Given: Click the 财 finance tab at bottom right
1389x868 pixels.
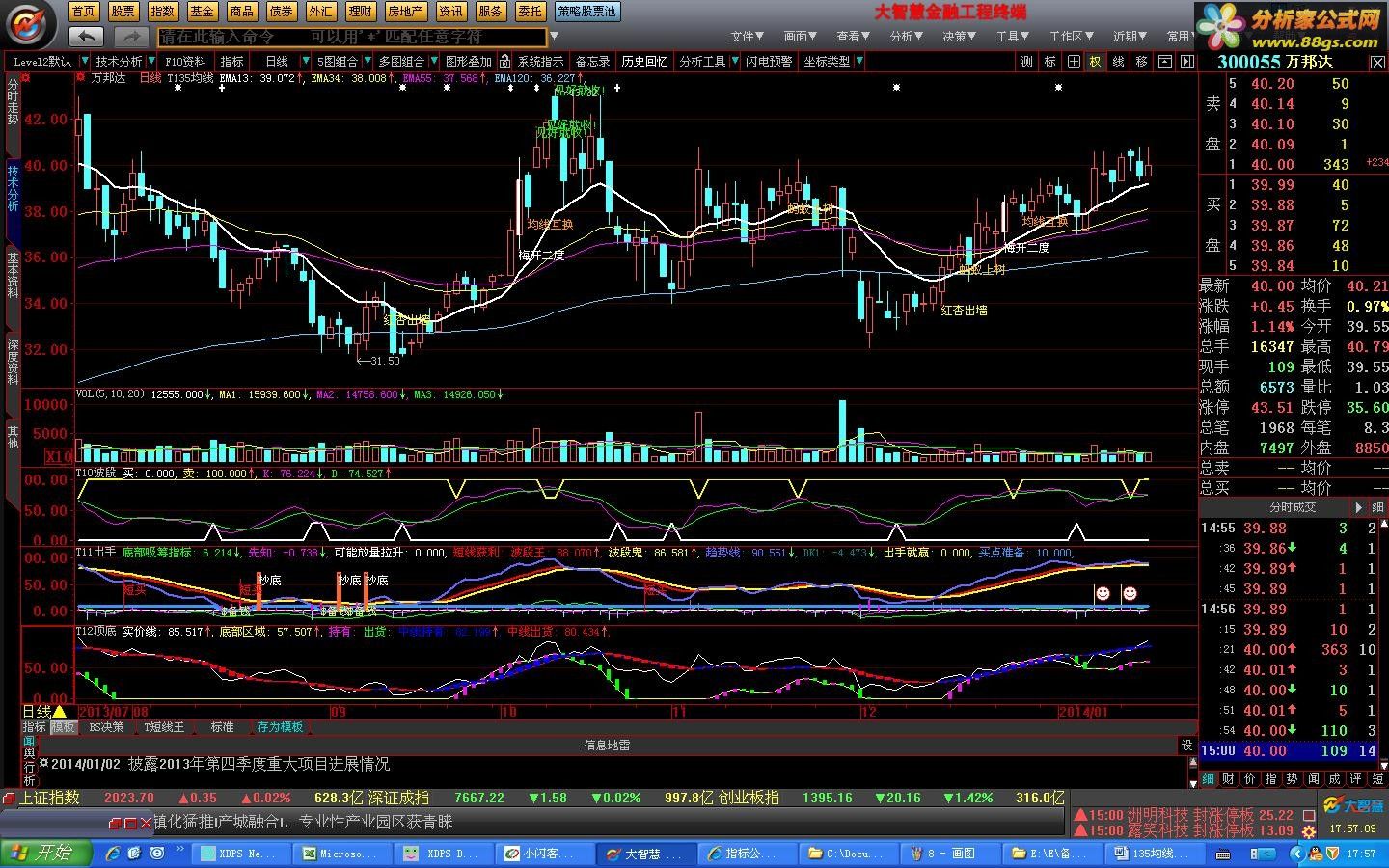Looking at the screenshot, I should tap(1228, 778).
